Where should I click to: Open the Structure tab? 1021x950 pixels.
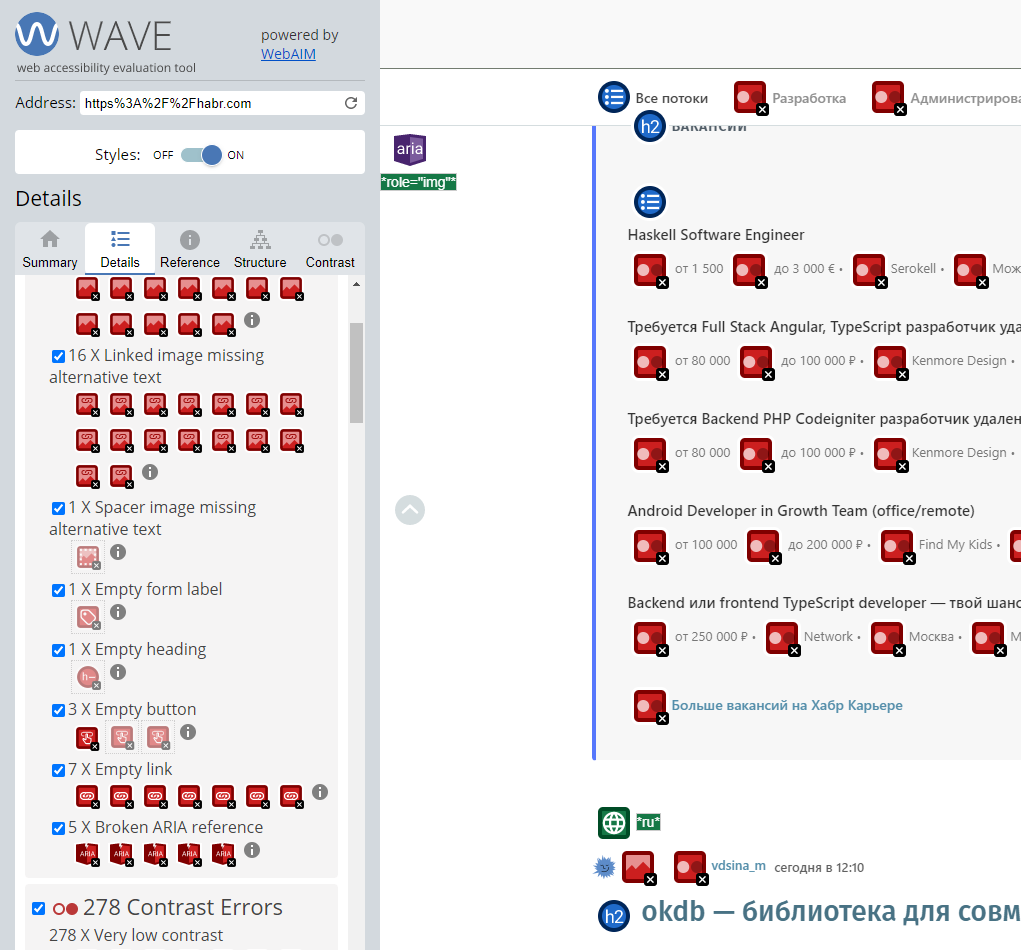[x=260, y=249]
